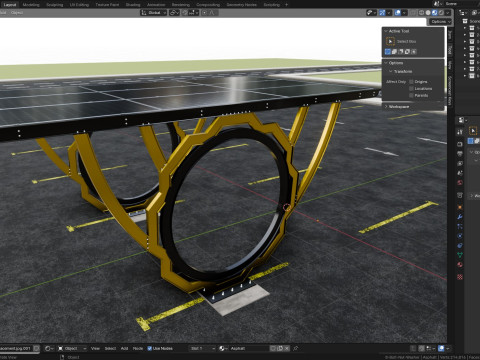The image size is (480, 360).
Task: Switch viewport to wireframe shading
Action: click(421, 13)
